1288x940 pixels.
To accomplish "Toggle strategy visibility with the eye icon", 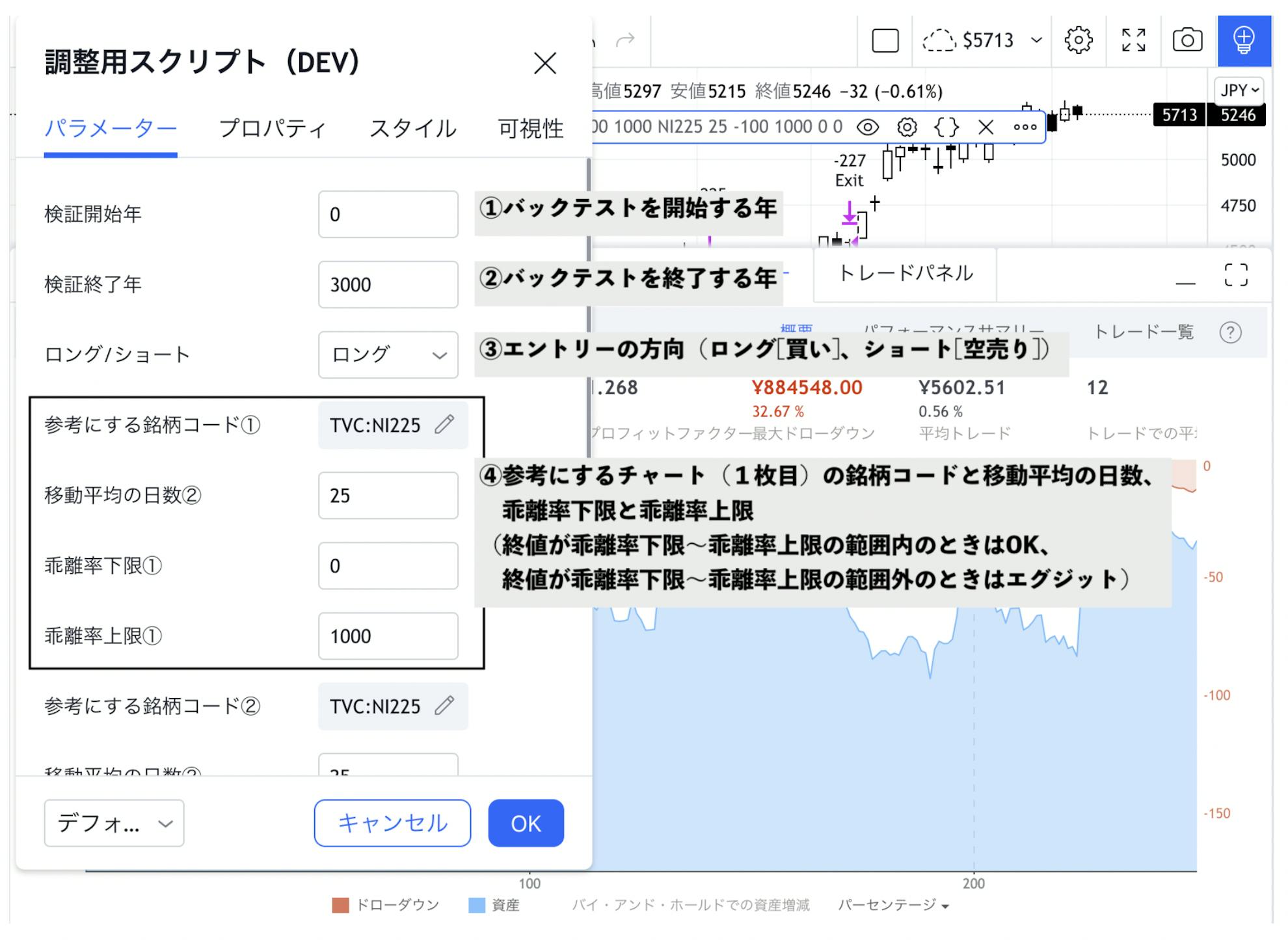I will pos(867,127).
